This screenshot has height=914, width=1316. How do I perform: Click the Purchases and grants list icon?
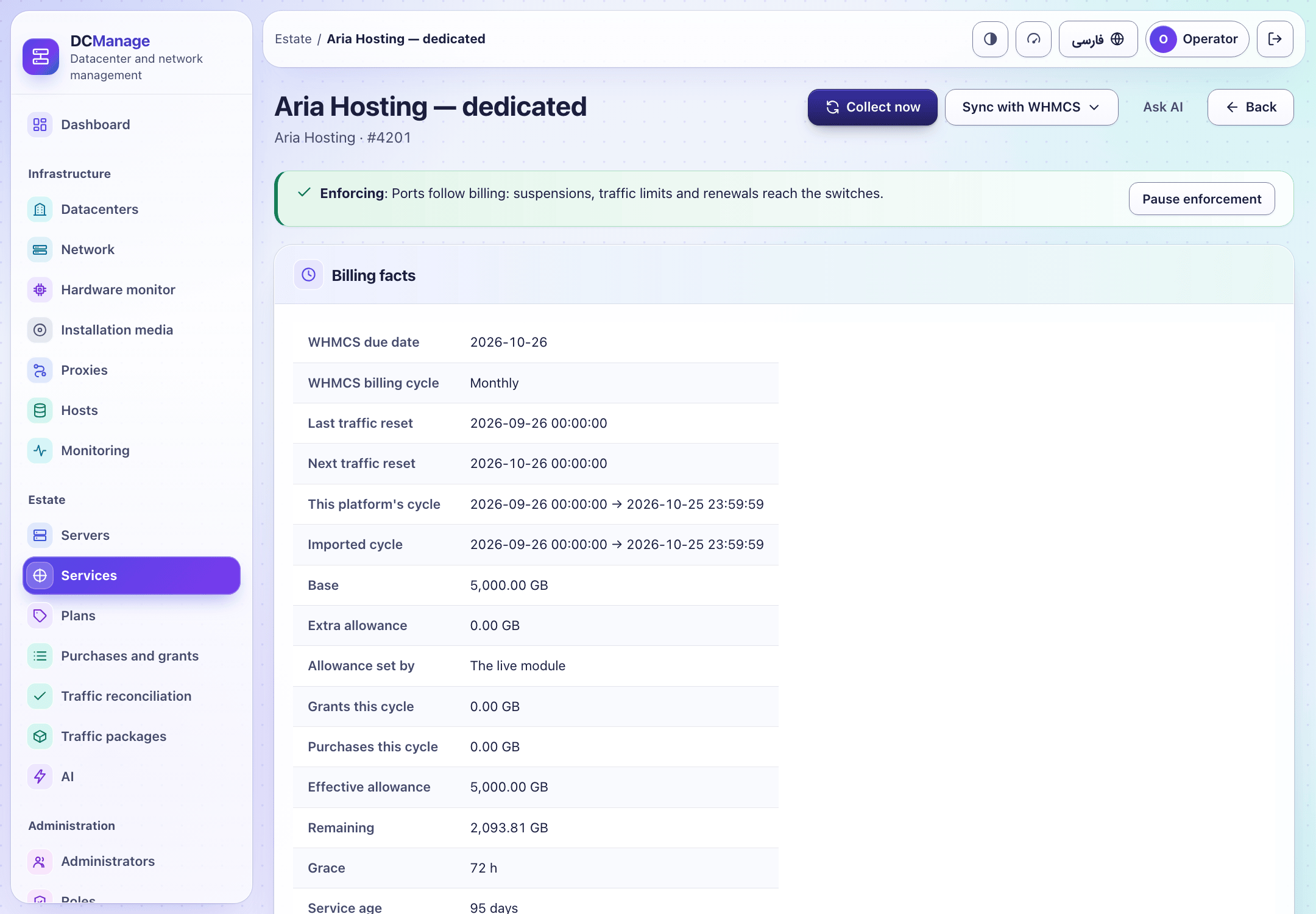click(40, 656)
